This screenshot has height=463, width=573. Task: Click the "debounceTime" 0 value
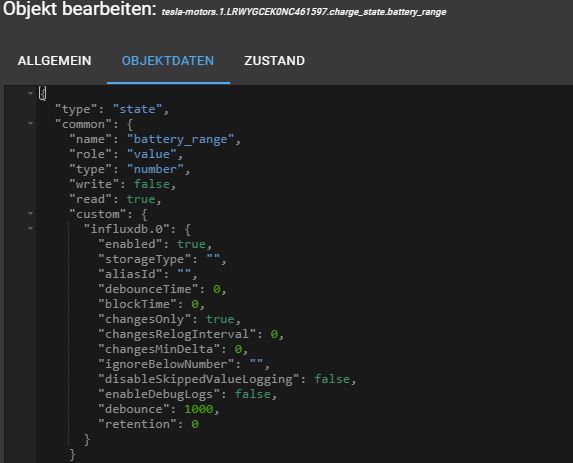click(x=217, y=289)
